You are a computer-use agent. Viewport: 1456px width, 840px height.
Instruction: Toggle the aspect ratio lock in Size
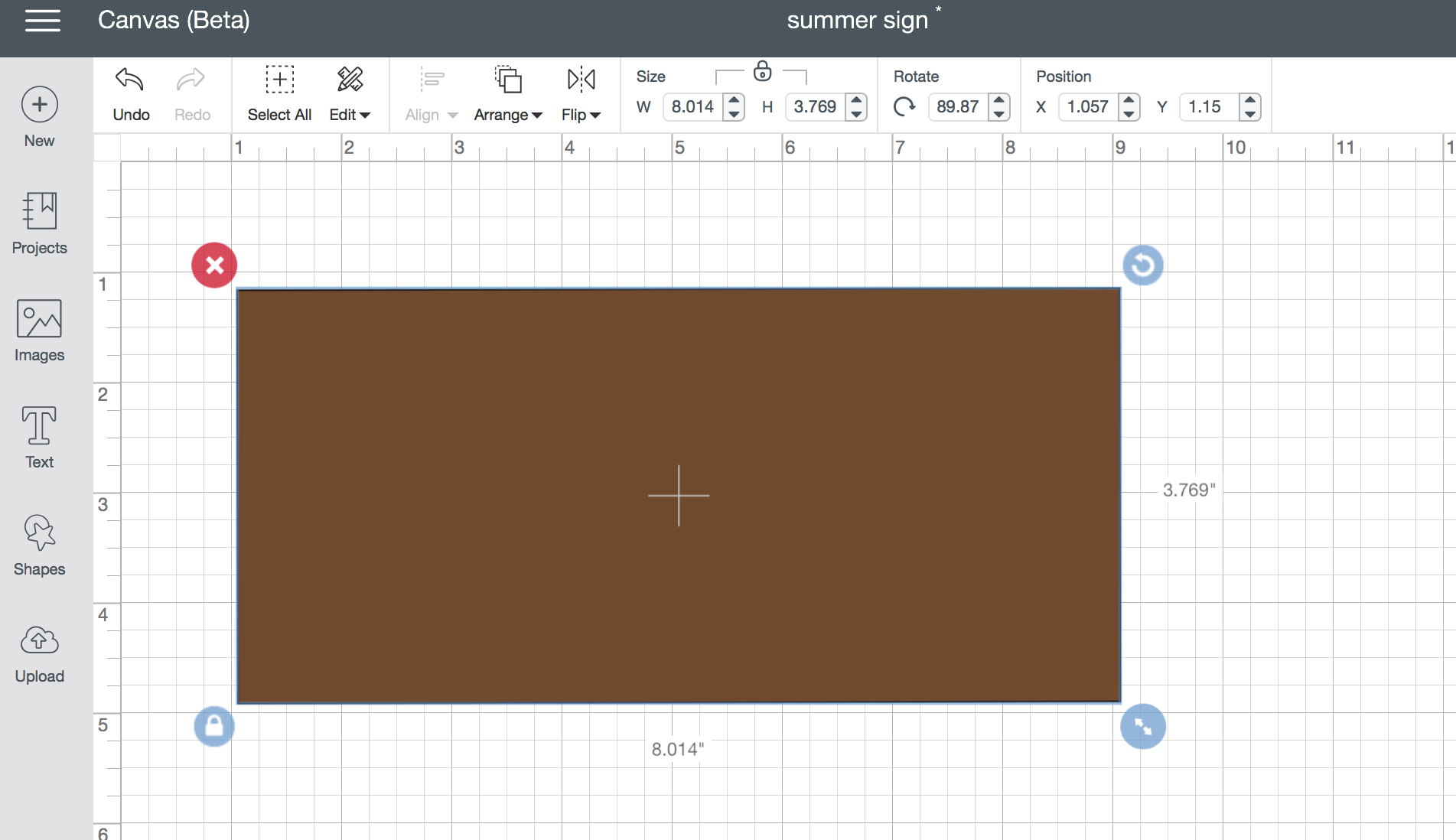[762, 72]
